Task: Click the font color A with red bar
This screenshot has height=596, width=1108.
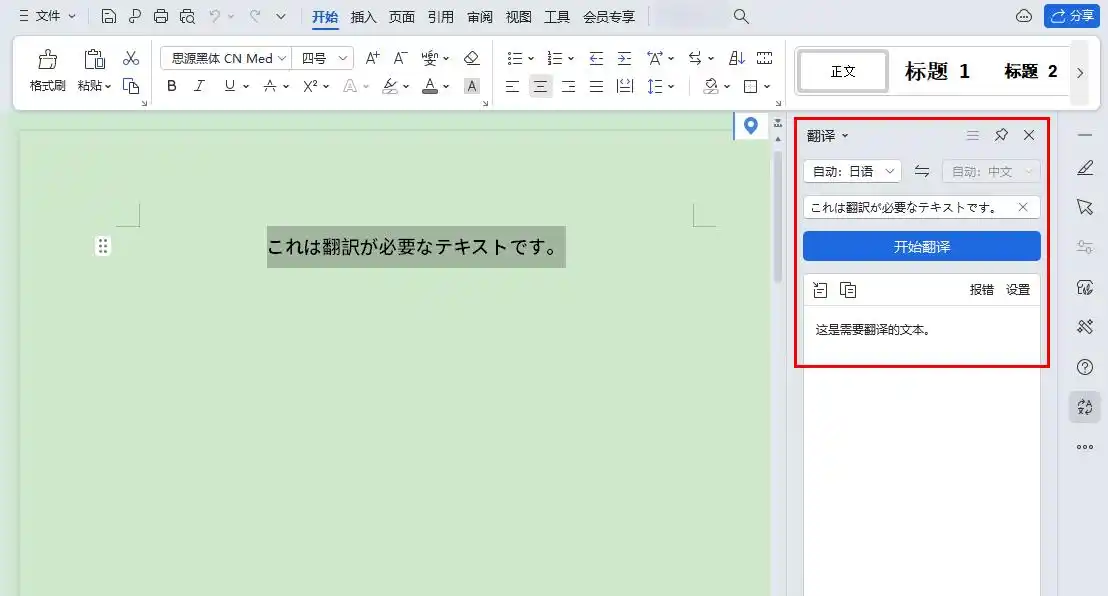Action: point(430,86)
